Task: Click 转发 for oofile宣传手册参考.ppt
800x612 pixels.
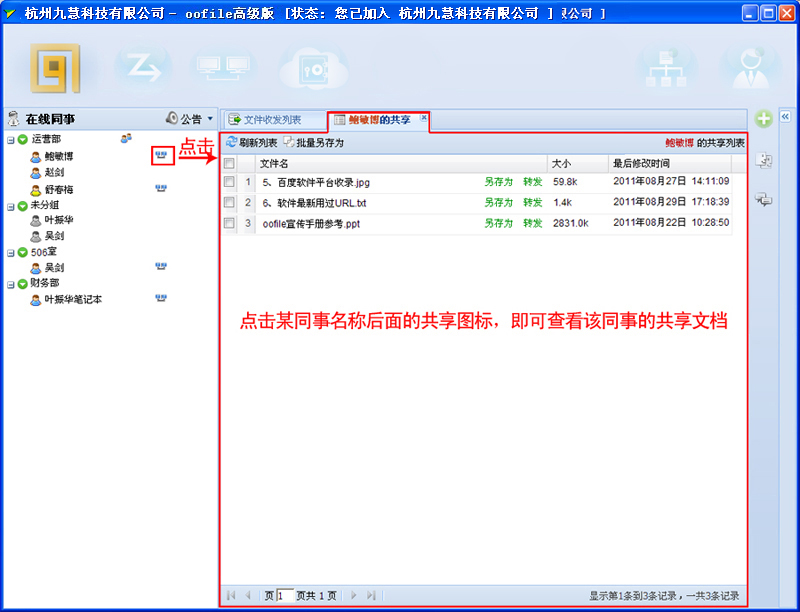Action: 532,223
